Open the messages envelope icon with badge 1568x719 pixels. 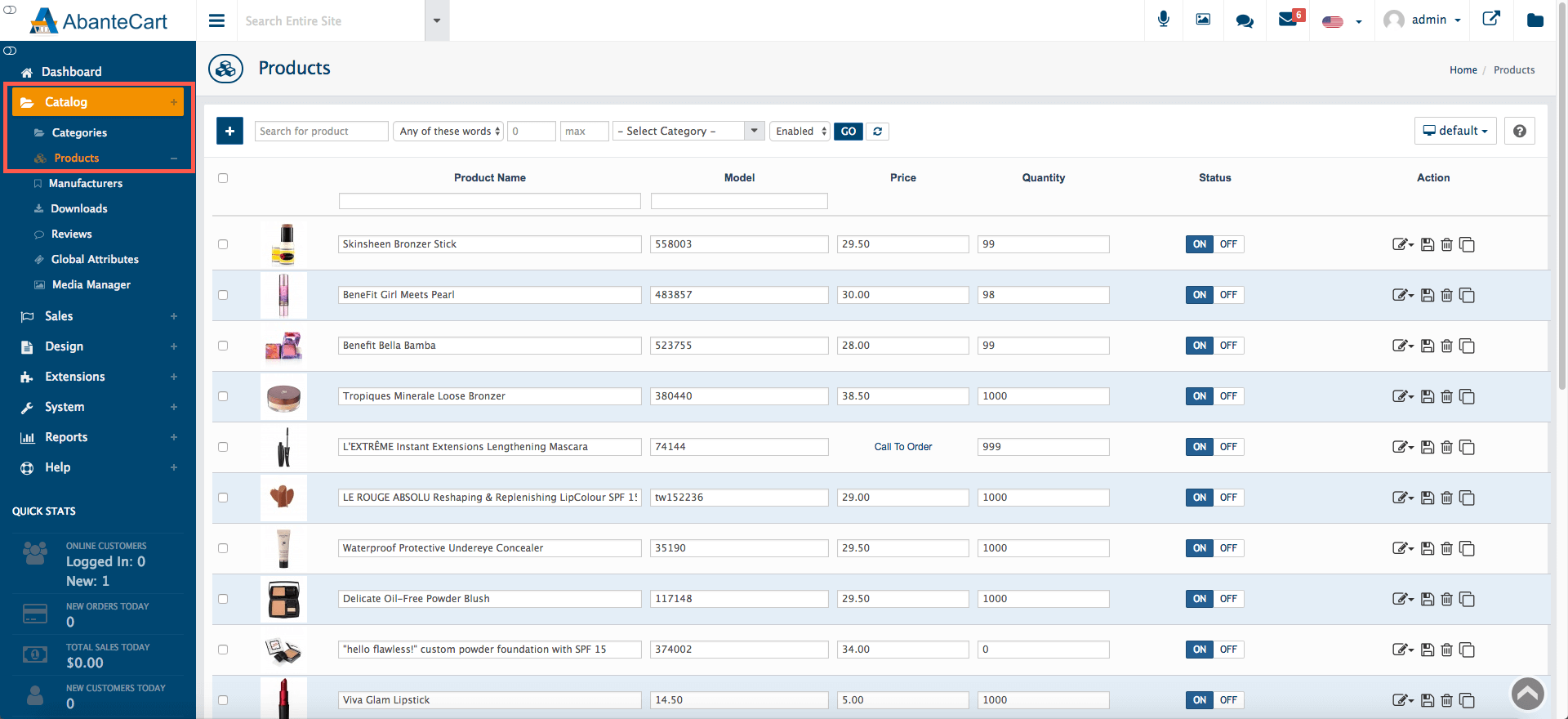click(x=1289, y=20)
